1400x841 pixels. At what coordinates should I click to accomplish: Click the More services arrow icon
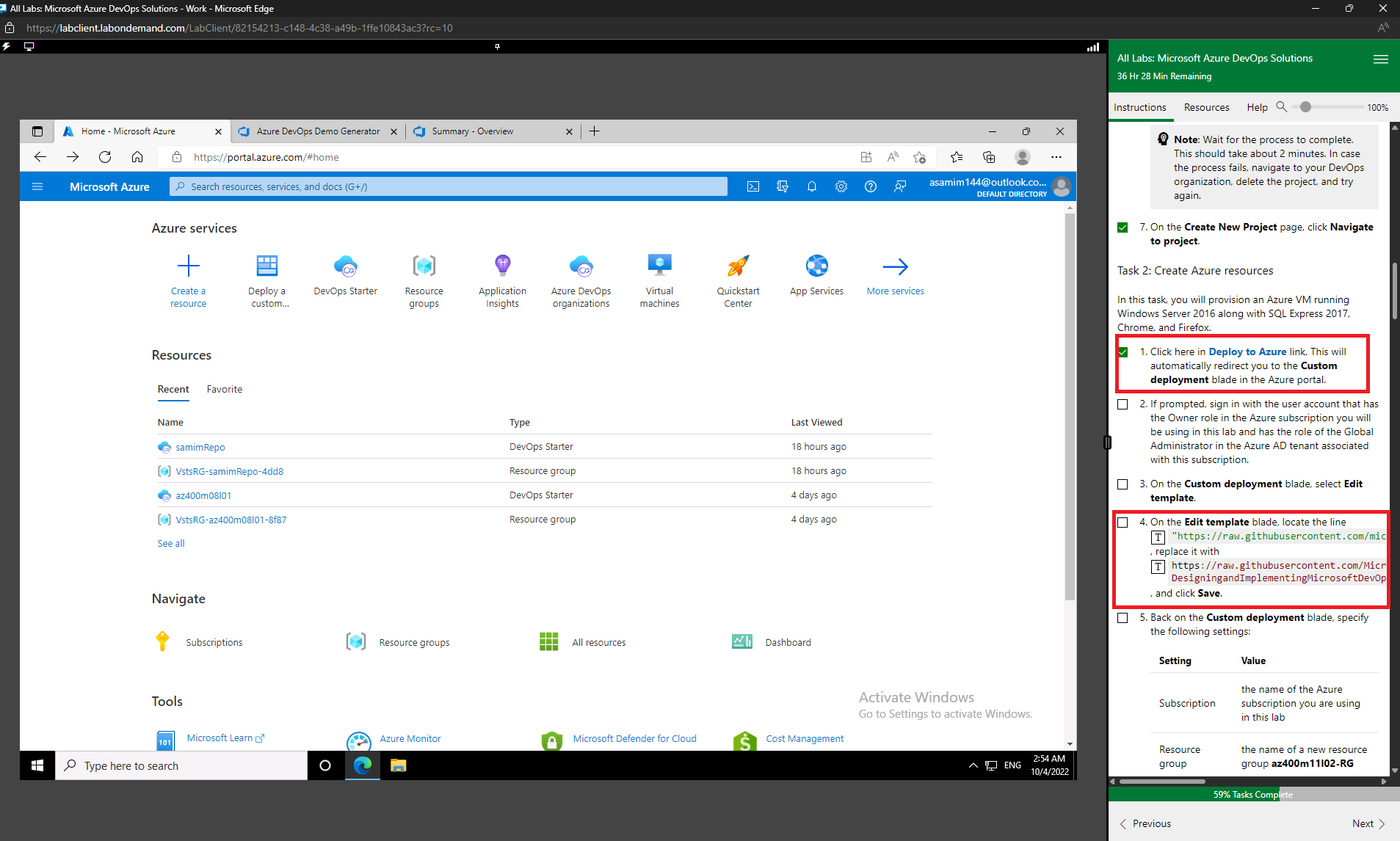pos(895,266)
